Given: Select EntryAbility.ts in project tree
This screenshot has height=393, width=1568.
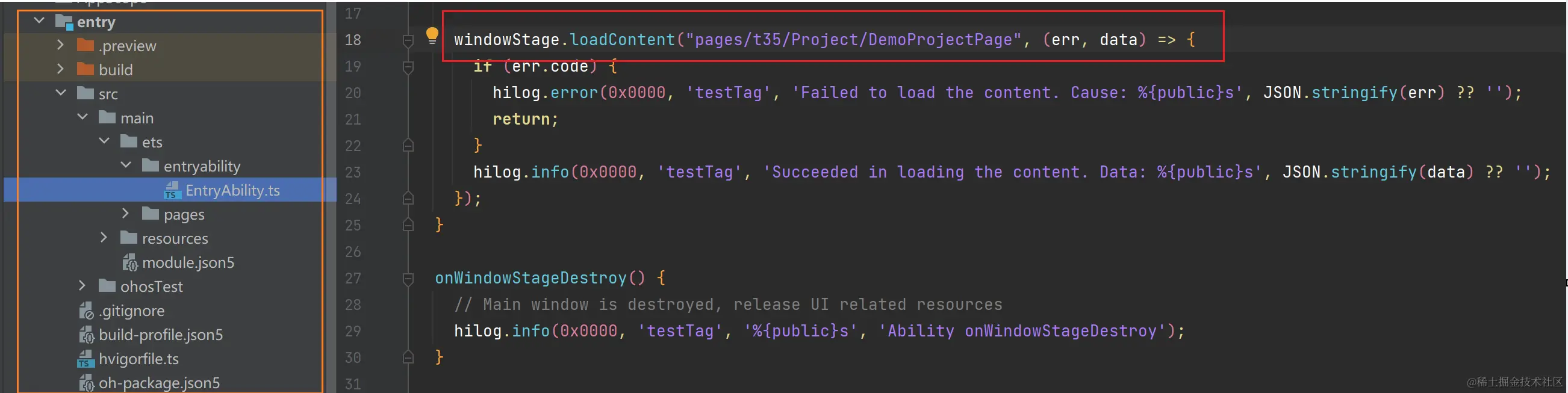Looking at the screenshot, I should tap(232, 190).
